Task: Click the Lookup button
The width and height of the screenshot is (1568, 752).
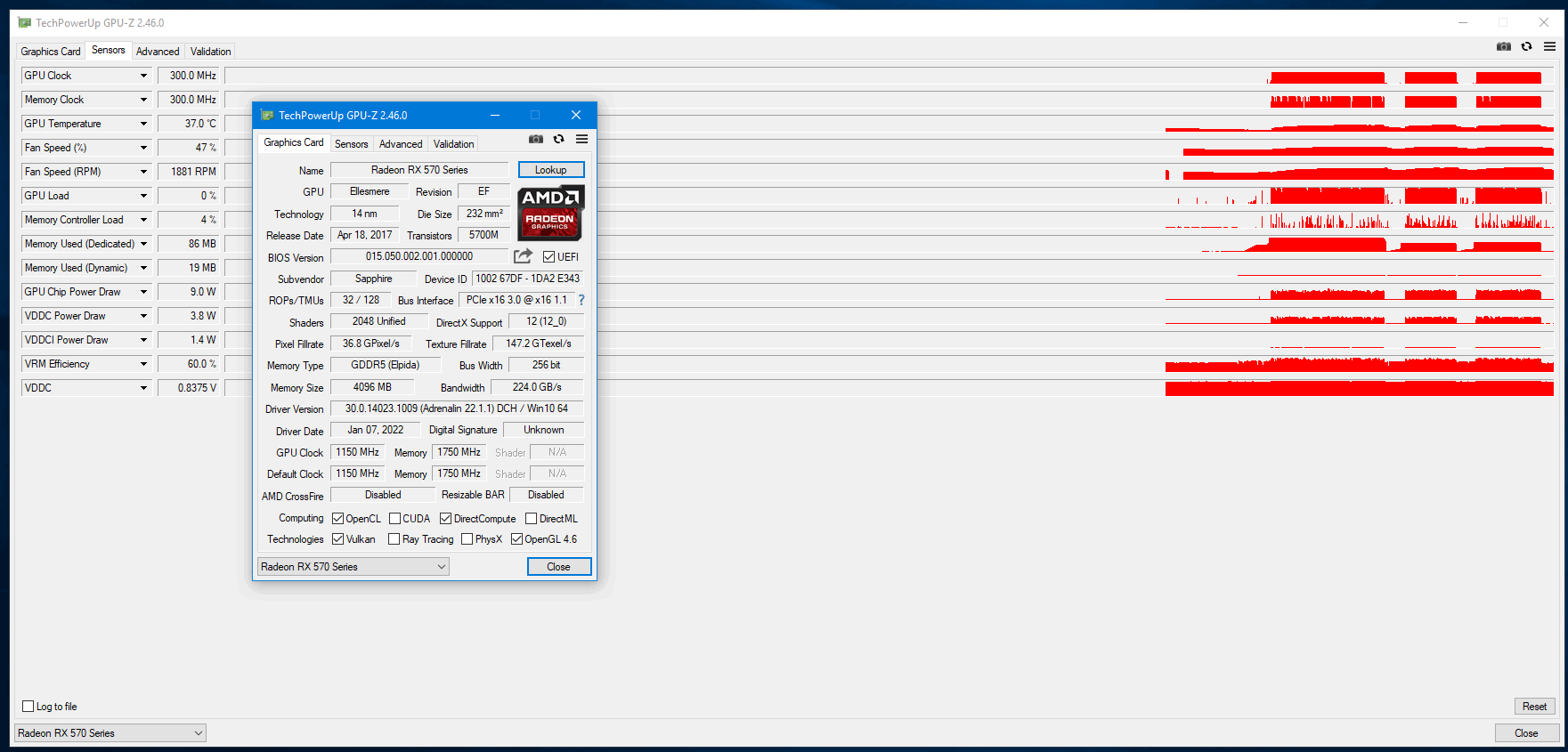Action: [551, 170]
